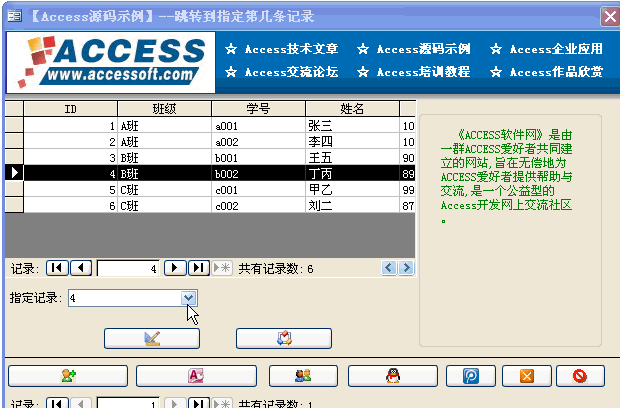This screenshot has width=620, height=408.
Task: Click the add-user icon button
Action: click(x=68, y=376)
